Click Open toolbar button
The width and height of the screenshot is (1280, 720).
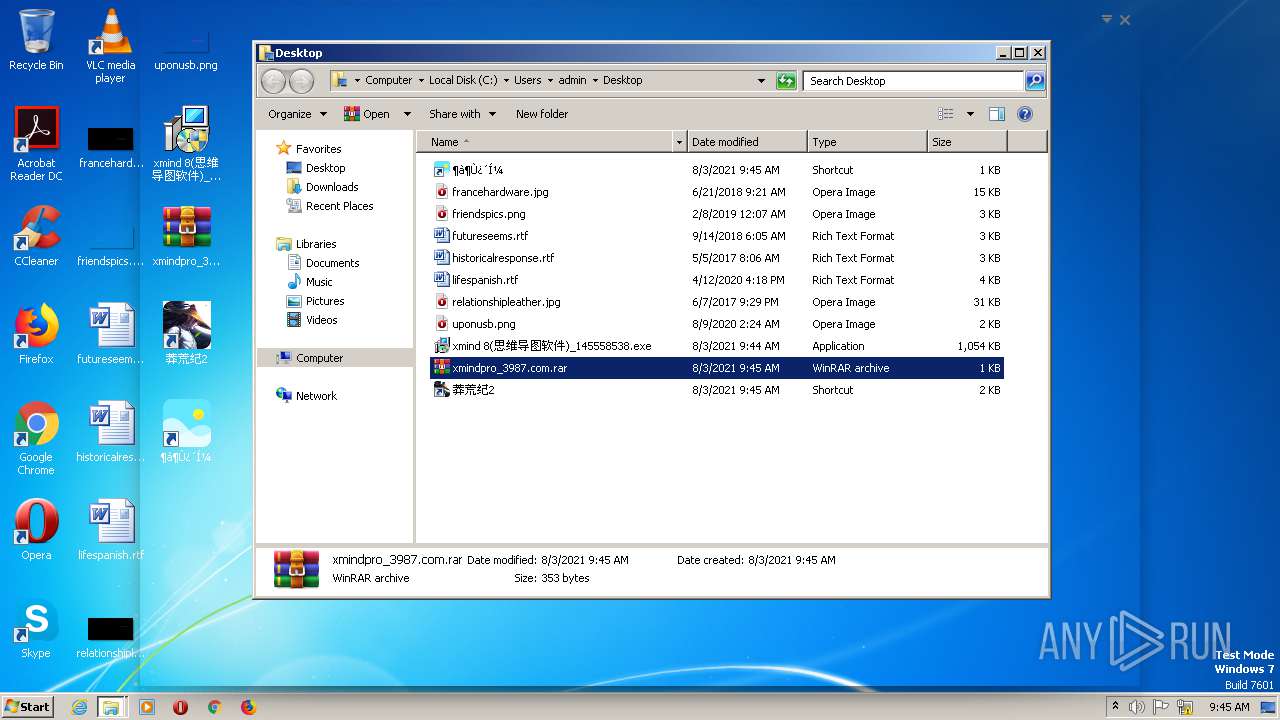(367, 114)
